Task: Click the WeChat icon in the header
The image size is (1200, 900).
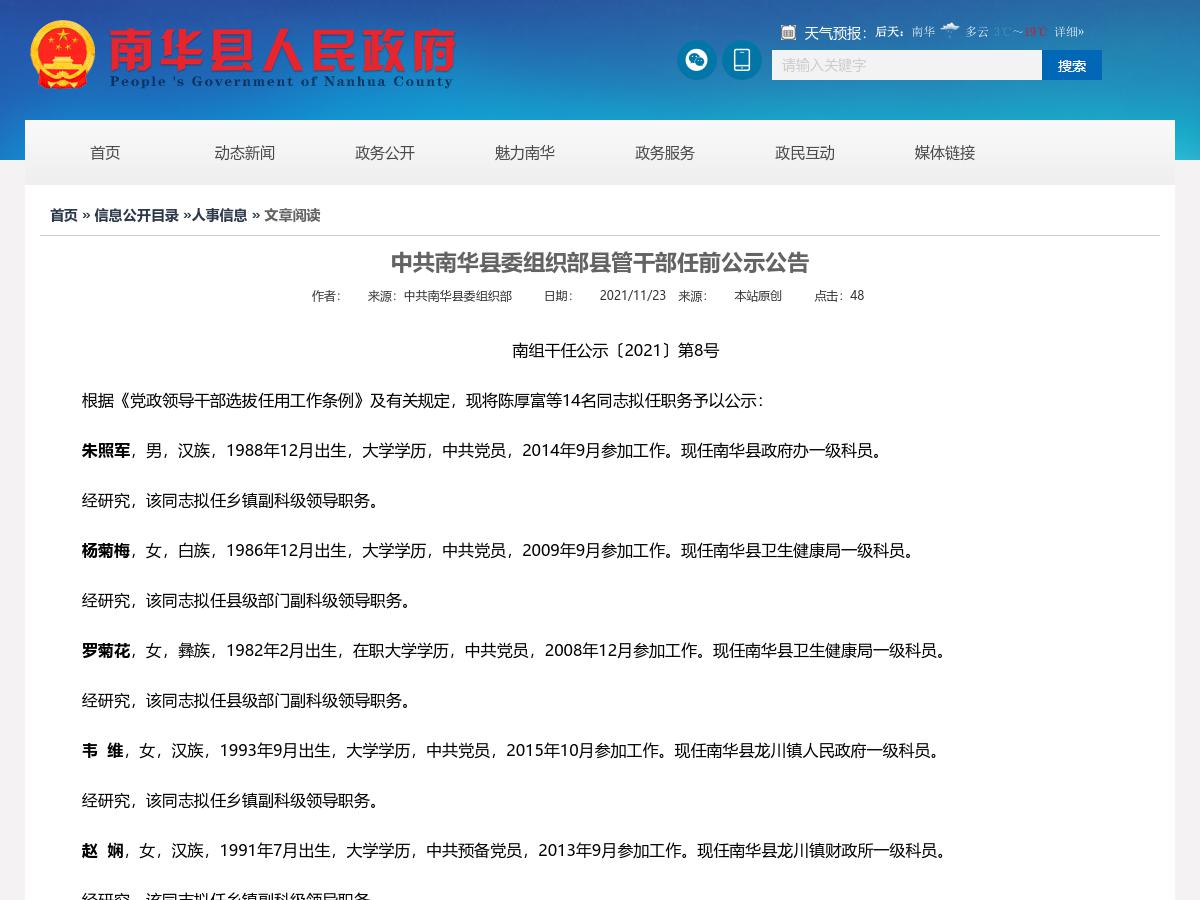Action: point(696,60)
